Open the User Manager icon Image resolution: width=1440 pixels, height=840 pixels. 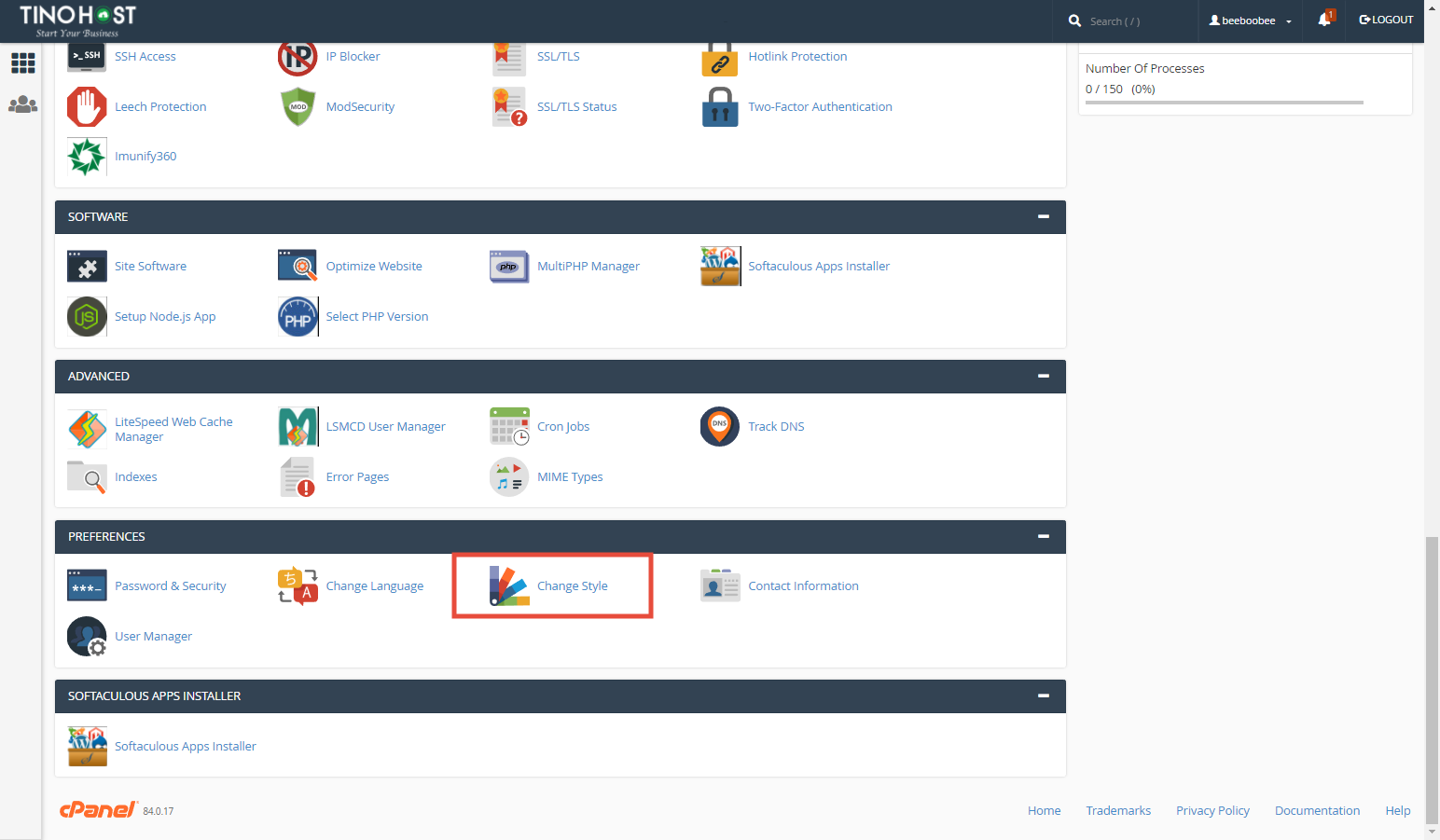[x=87, y=637]
